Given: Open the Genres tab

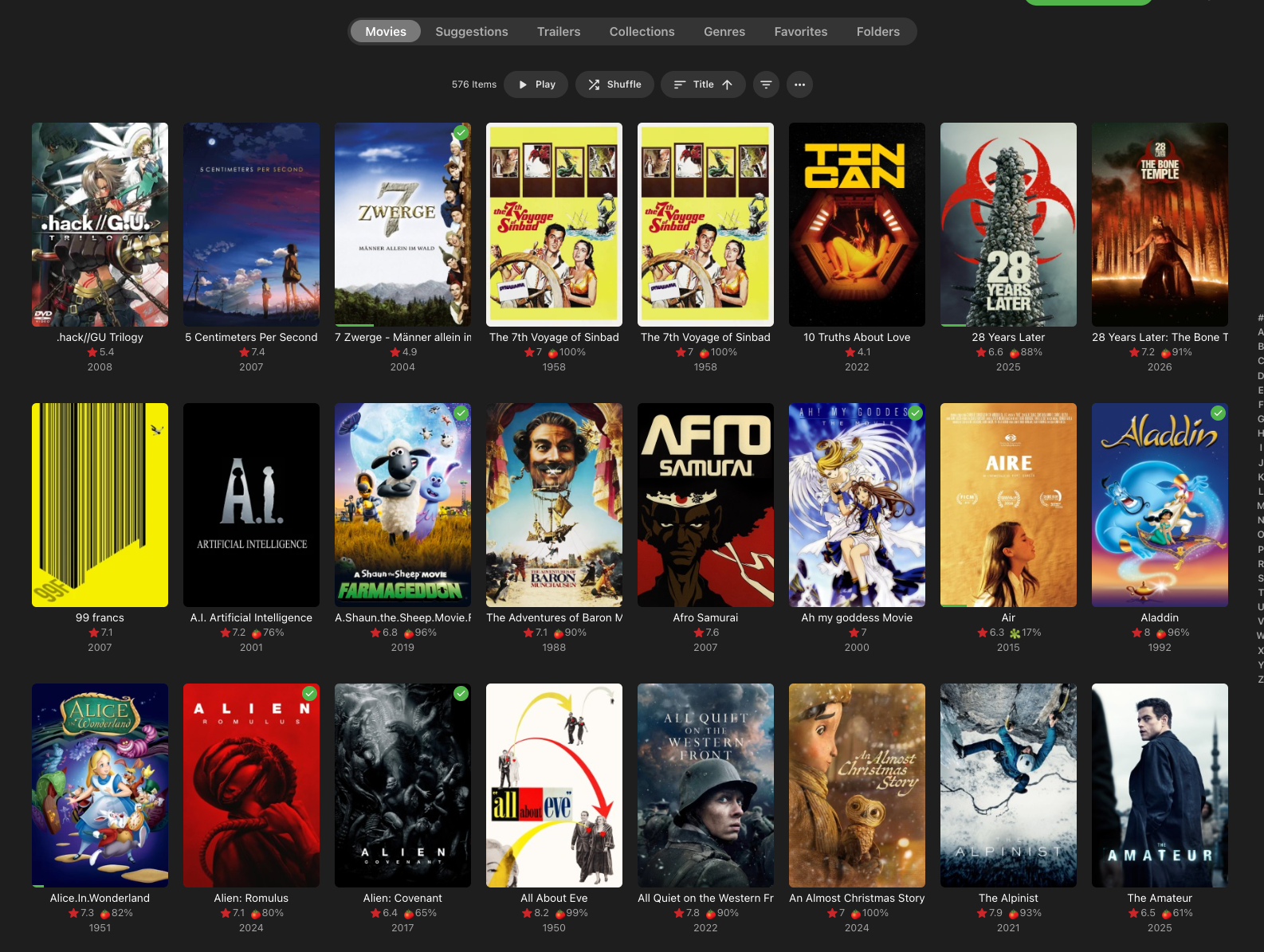Looking at the screenshot, I should tap(724, 32).
